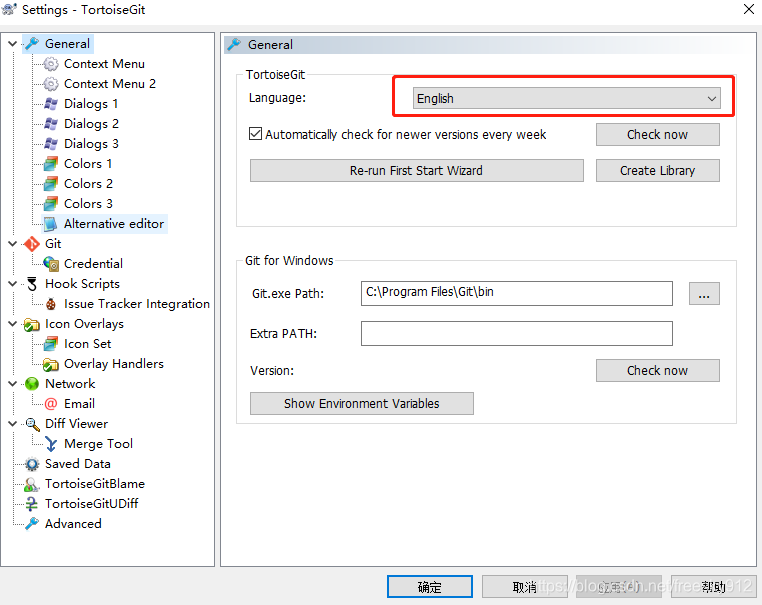Click the Email @ icon
This screenshot has height=605, width=762.
pyautogui.click(x=51, y=403)
